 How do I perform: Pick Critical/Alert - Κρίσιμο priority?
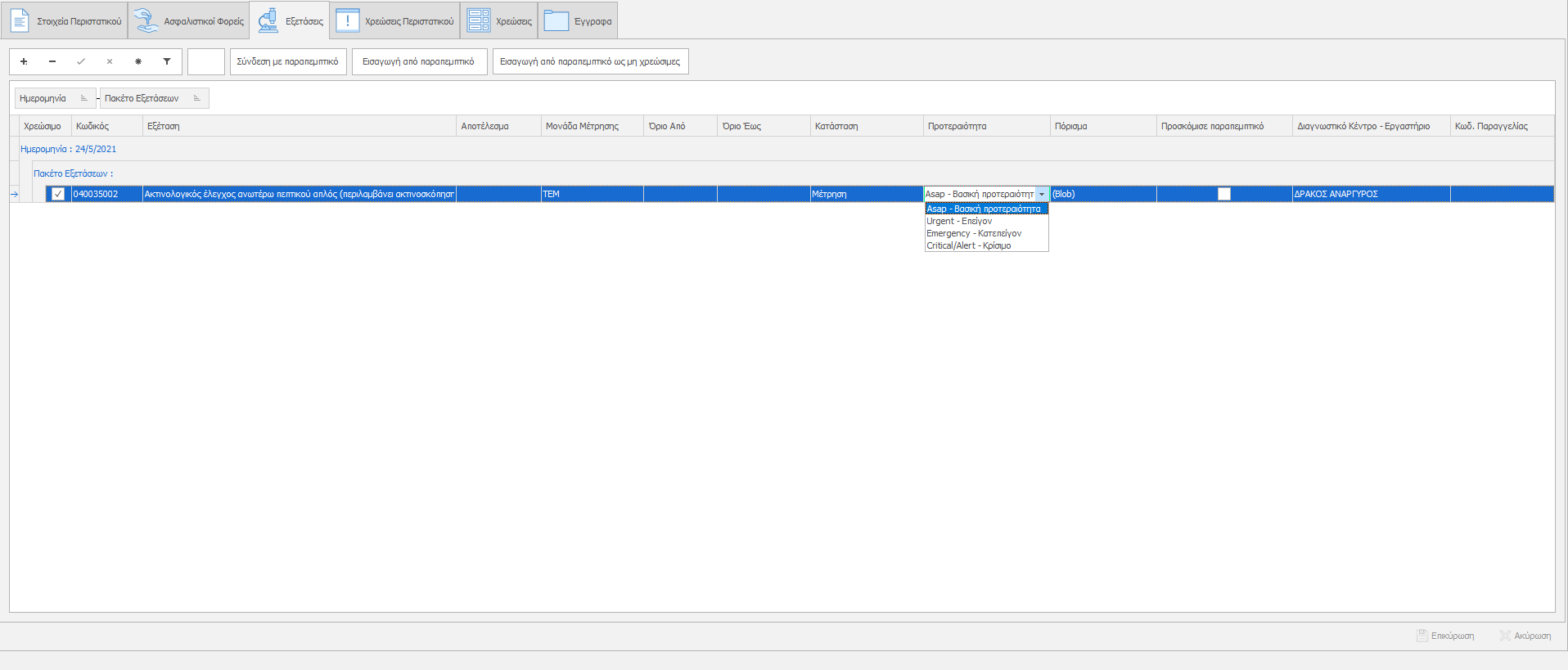(968, 245)
